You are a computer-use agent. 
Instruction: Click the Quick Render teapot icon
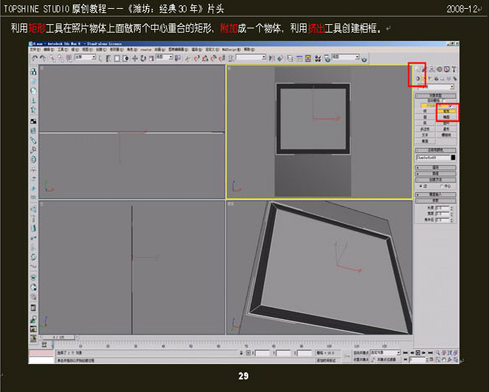[364, 60]
